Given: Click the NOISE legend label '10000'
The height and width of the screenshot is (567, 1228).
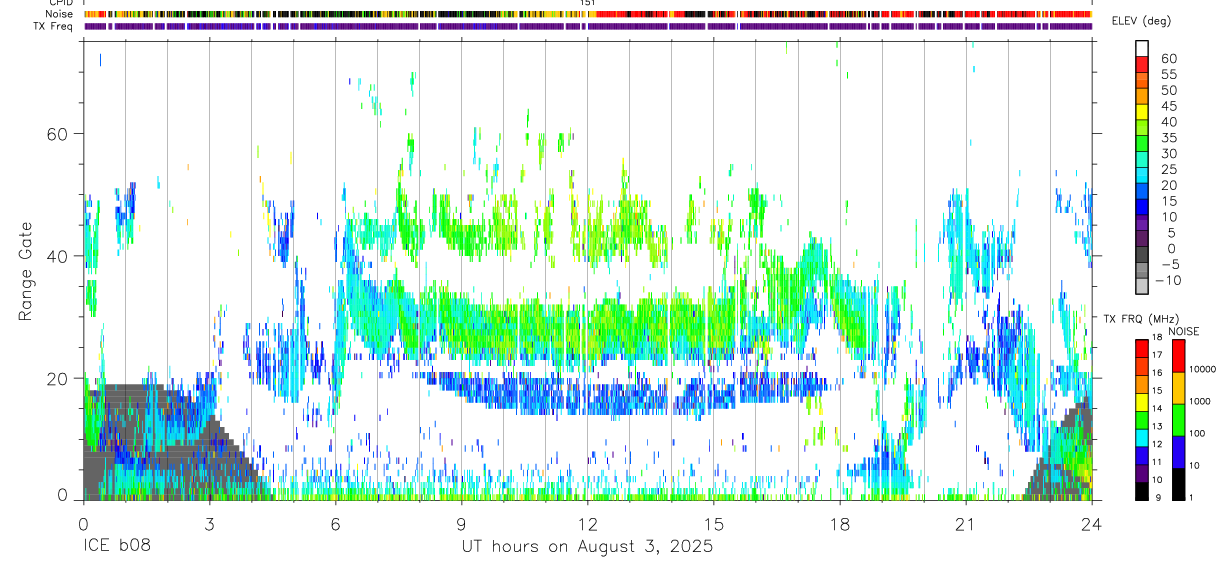Looking at the screenshot, I should point(1201,369).
